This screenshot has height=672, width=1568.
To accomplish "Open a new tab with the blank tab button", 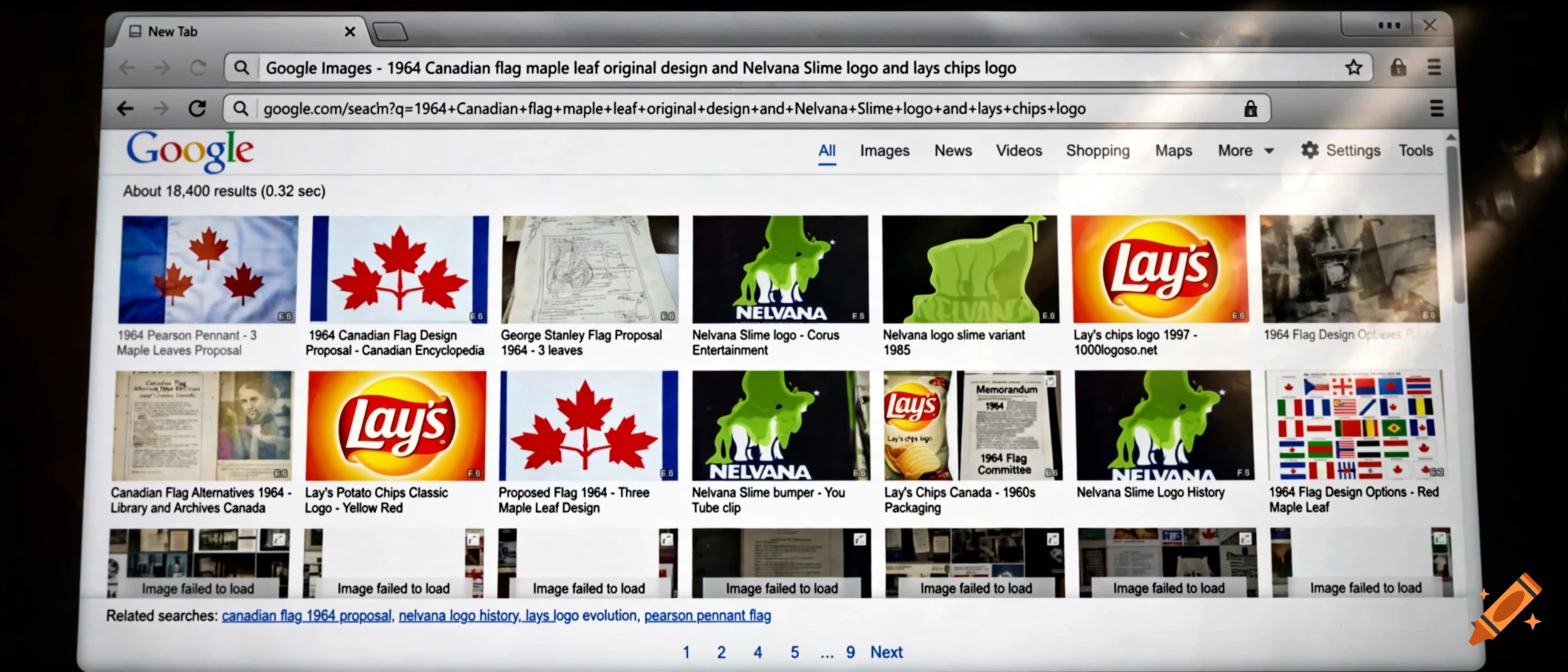I will coord(389,31).
